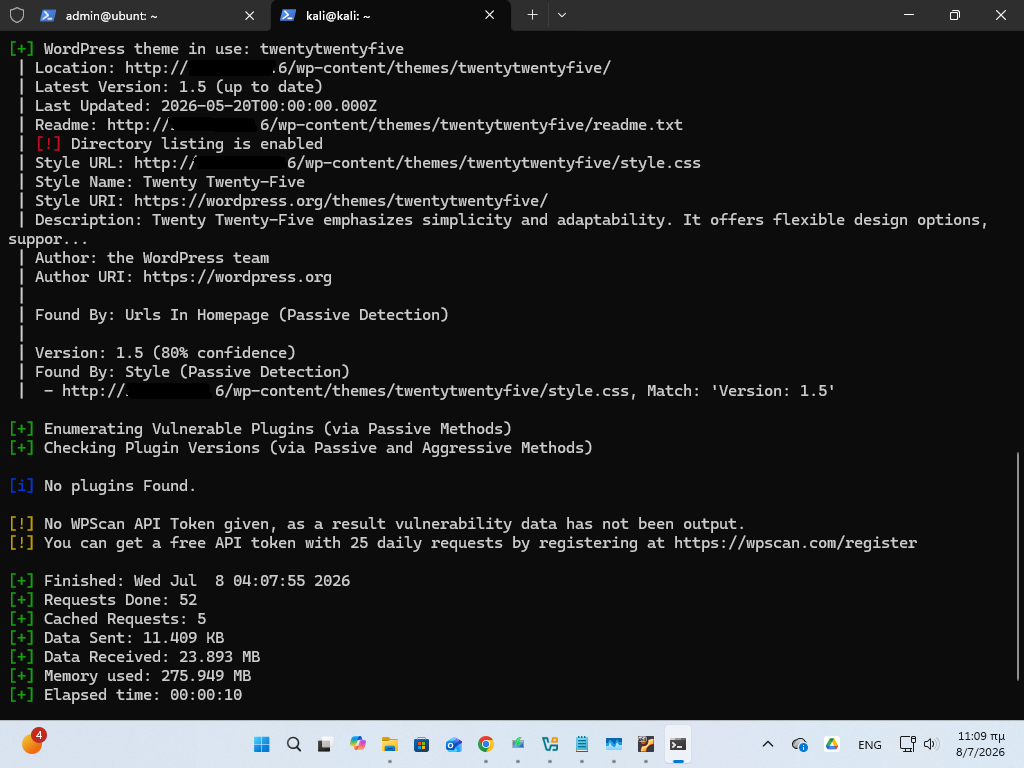The width and height of the screenshot is (1024, 768).
Task: Open Windows Start menu
Action: (x=262, y=744)
